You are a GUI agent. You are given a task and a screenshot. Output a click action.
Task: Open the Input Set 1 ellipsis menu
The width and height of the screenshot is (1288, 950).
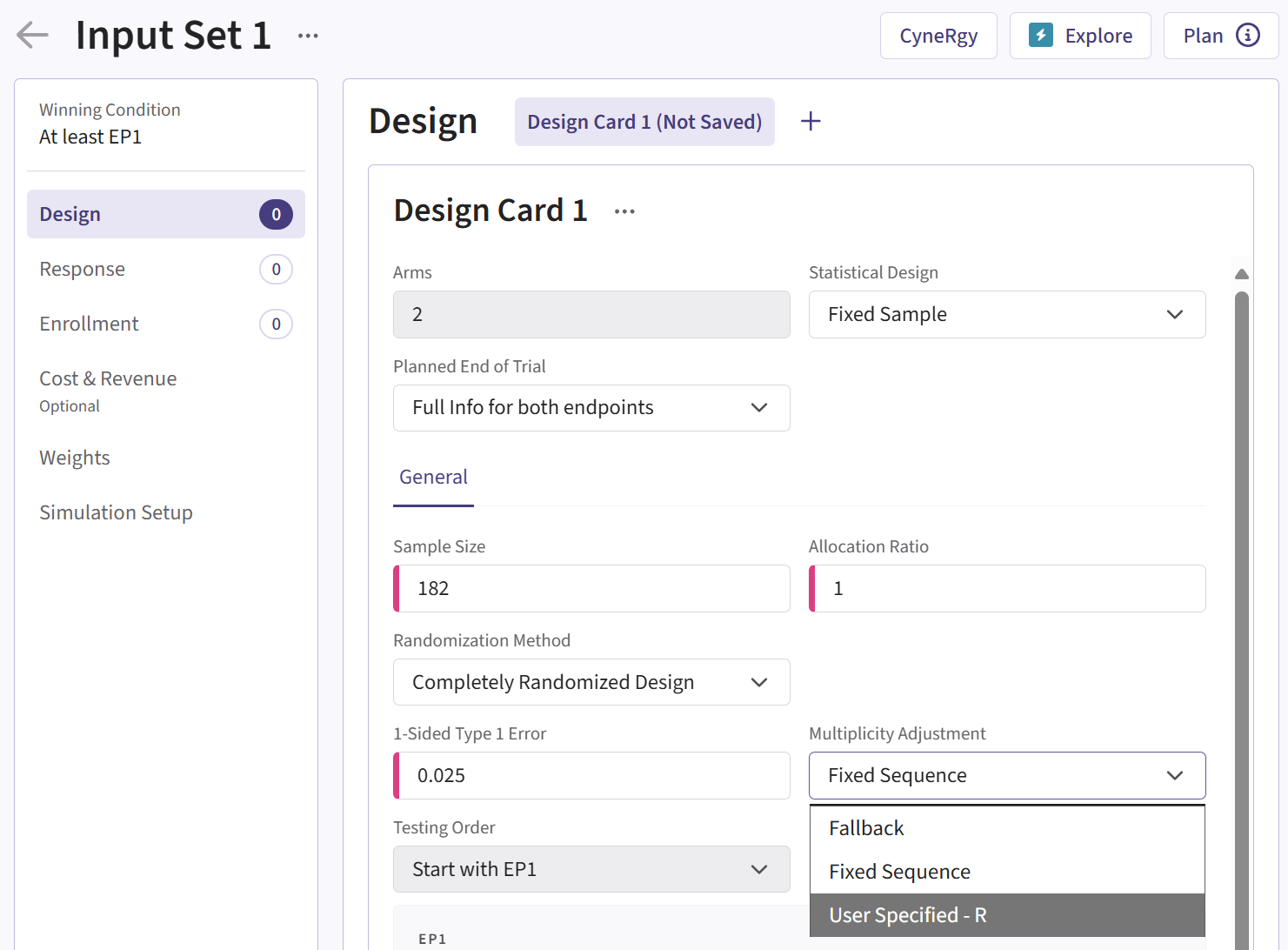(x=308, y=36)
